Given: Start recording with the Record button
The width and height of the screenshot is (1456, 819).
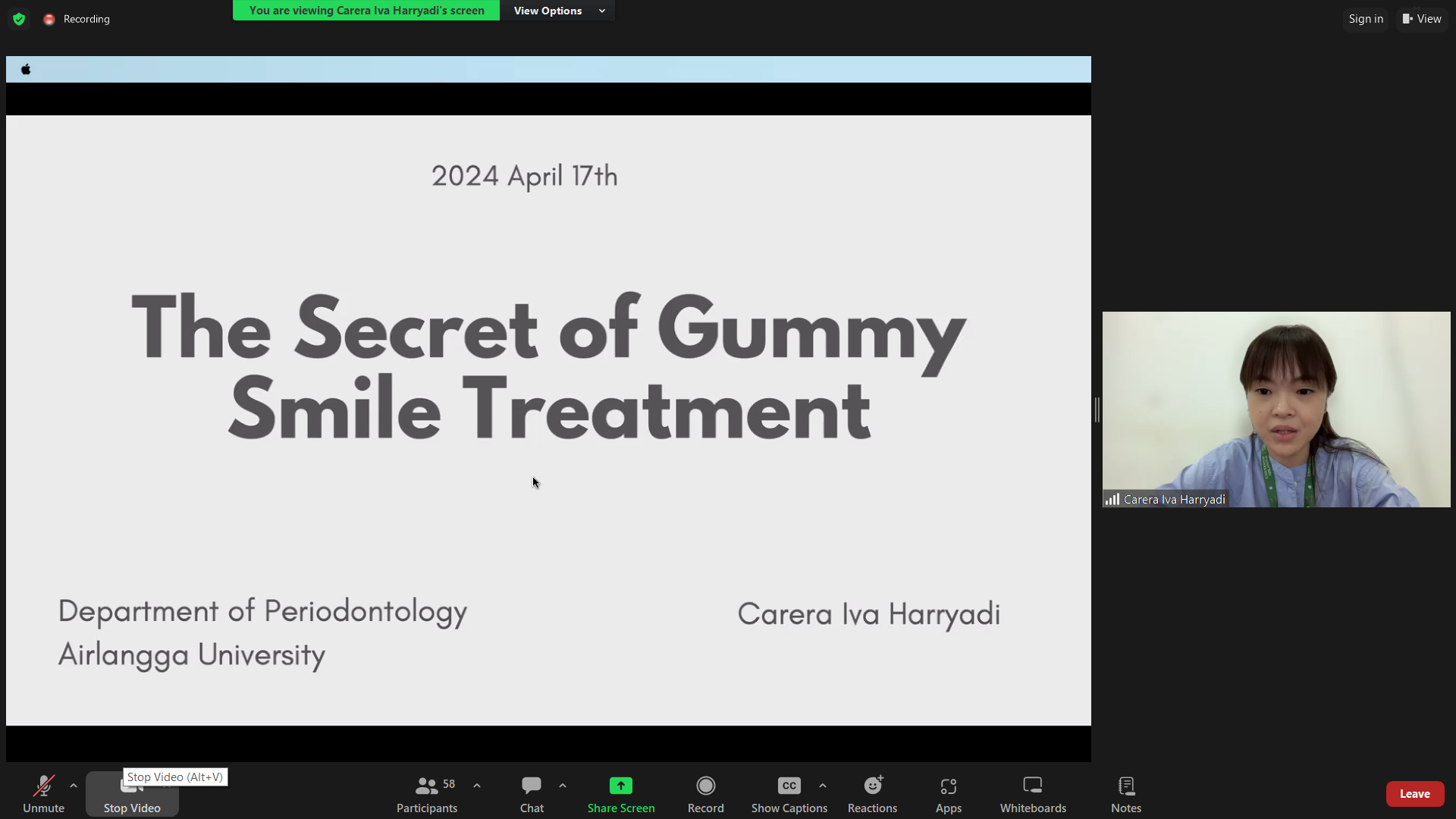Looking at the screenshot, I should (x=706, y=794).
